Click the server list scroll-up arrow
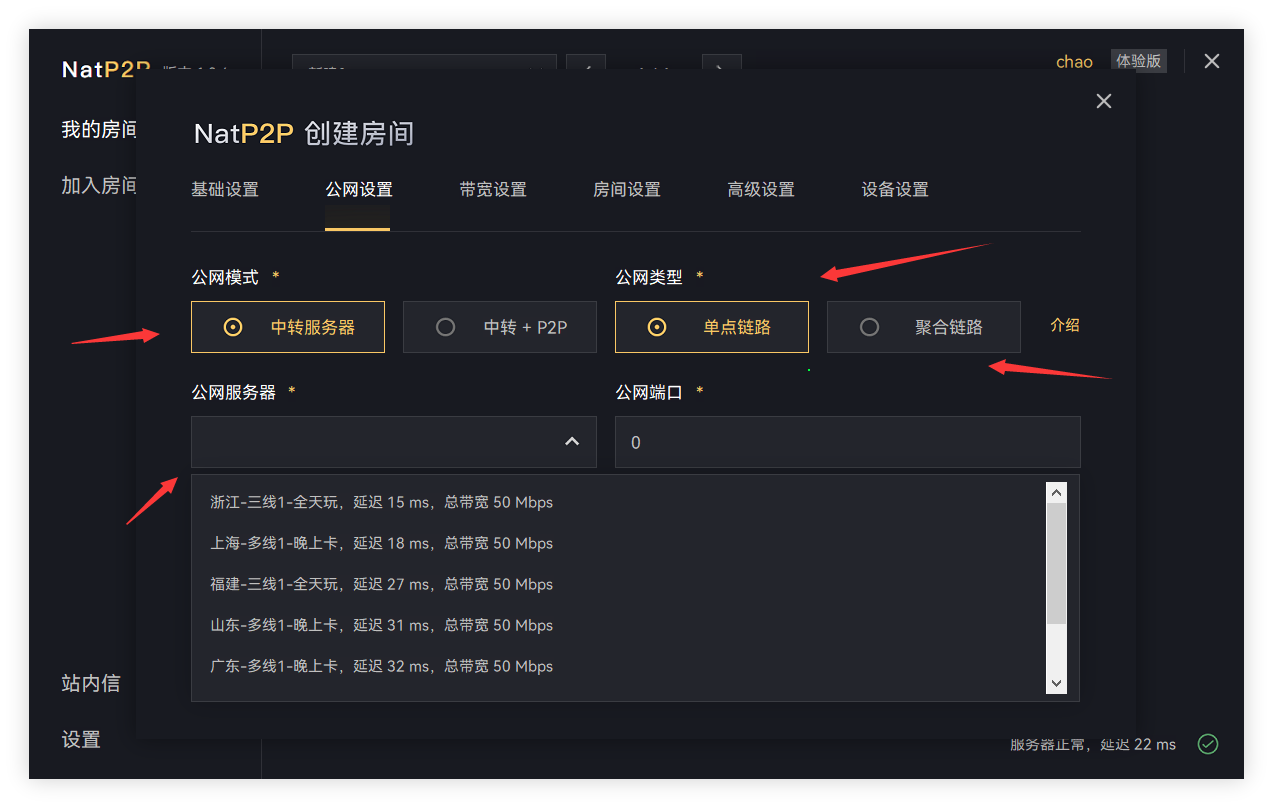 [x=1056, y=493]
